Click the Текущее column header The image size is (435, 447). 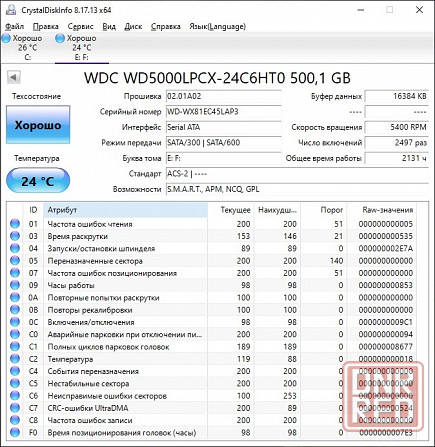pyautogui.click(x=231, y=210)
